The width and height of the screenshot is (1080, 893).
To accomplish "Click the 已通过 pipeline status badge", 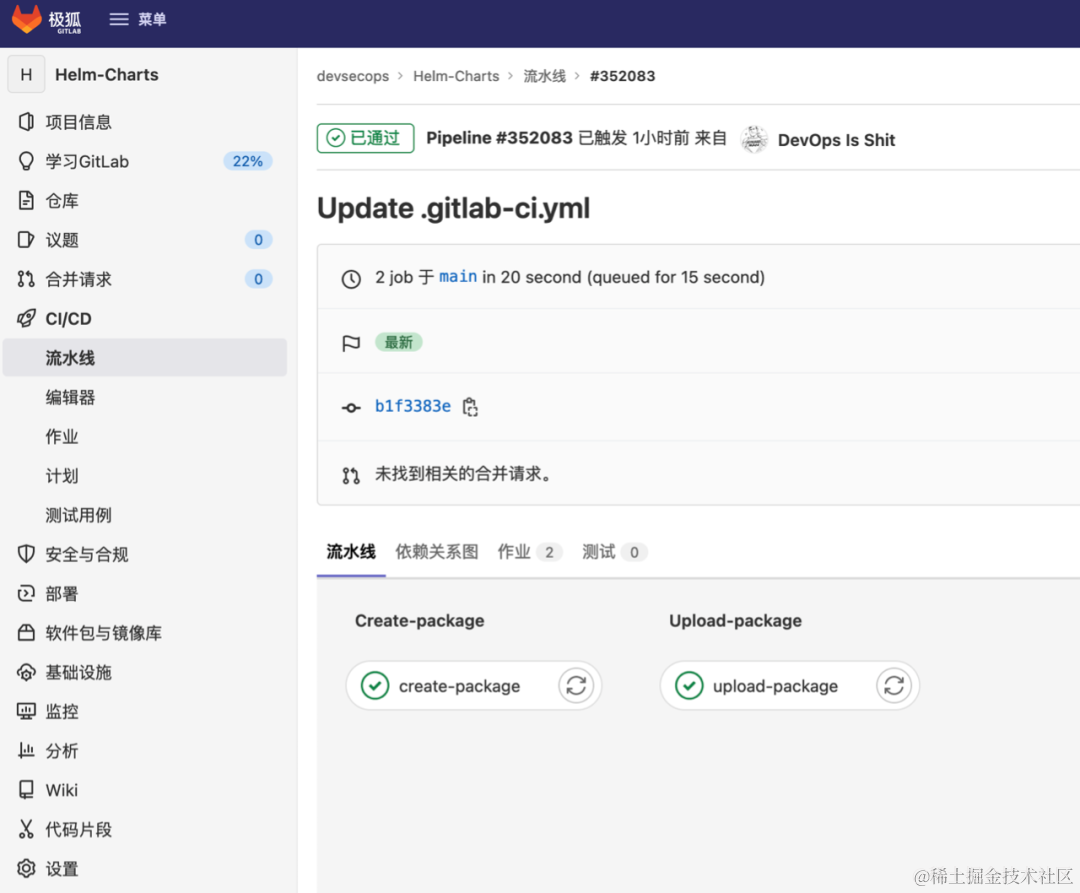I will point(365,139).
